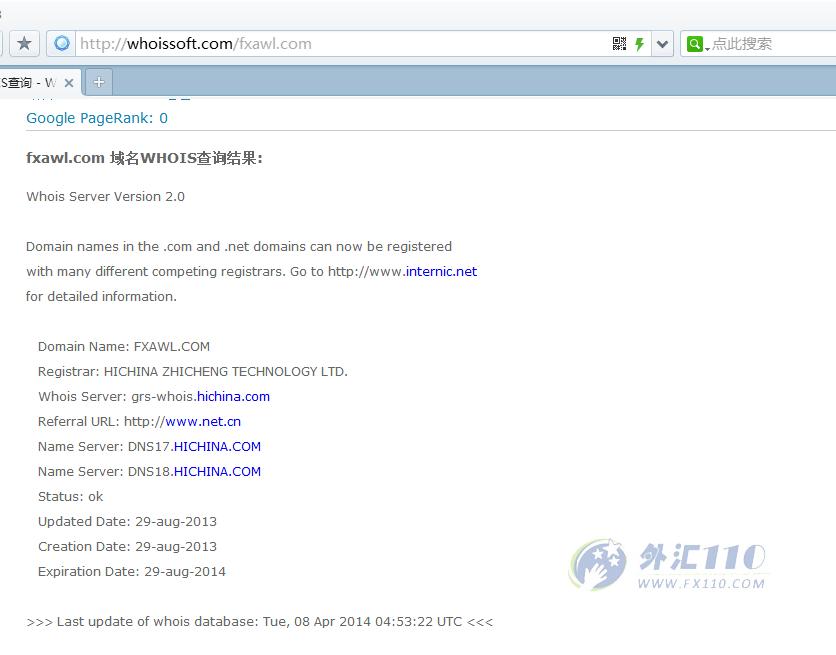This screenshot has height=655, width=836.
Task: Open a new tab with the plus button
Action: click(x=99, y=82)
